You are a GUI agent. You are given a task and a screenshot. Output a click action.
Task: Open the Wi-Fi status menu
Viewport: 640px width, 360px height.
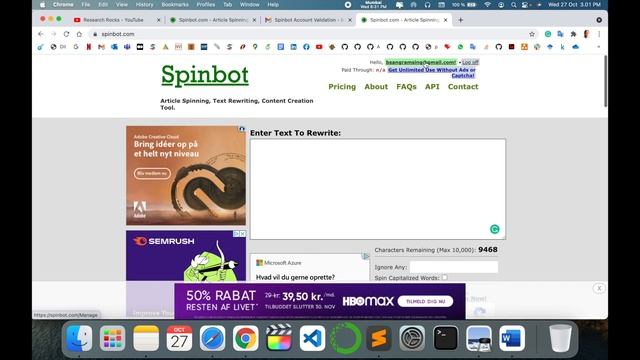pos(487,4)
